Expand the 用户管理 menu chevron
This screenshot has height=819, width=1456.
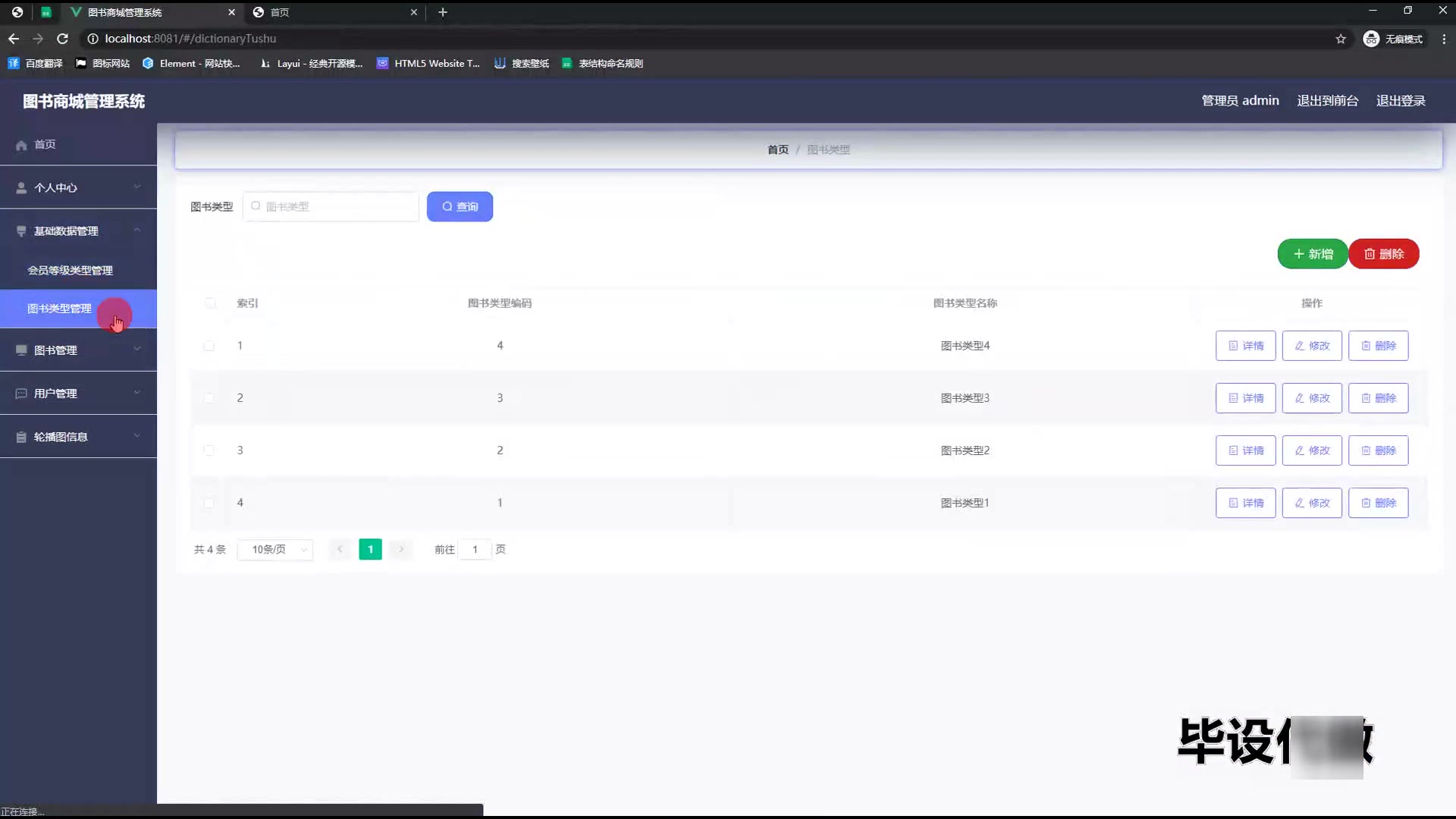137,392
